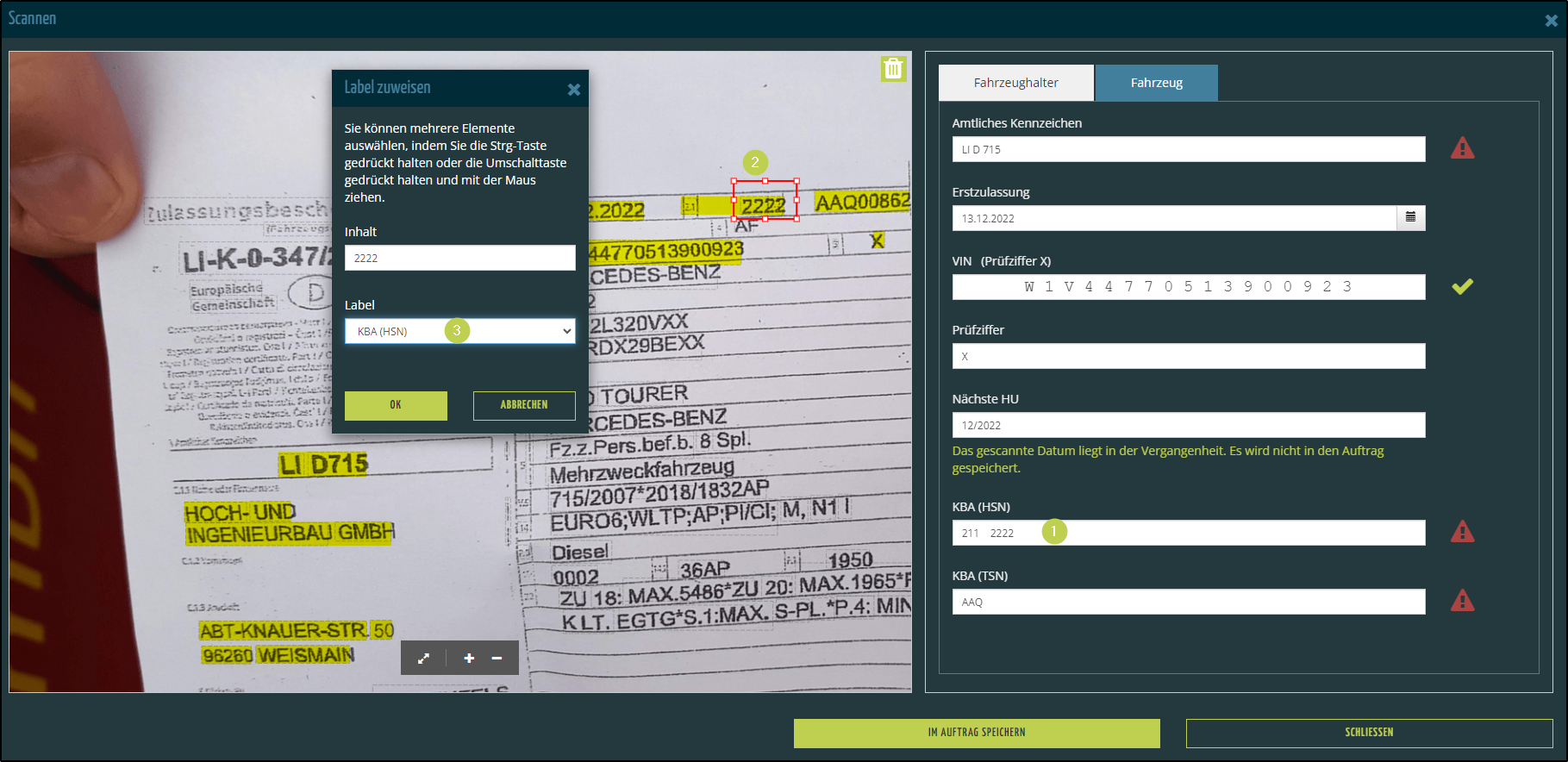1568x762 pixels.
Task: Confirm label assignment with OK button
Action: (396, 405)
